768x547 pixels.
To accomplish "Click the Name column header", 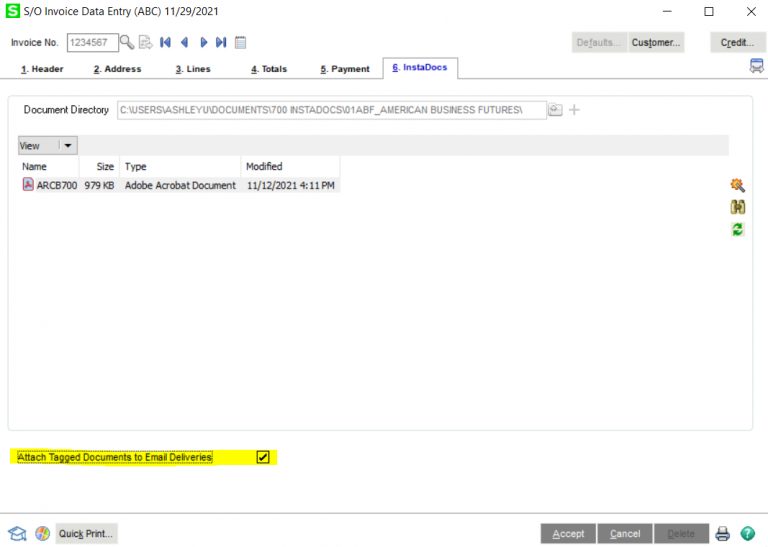I will pyautogui.click(x=35, y=166).
